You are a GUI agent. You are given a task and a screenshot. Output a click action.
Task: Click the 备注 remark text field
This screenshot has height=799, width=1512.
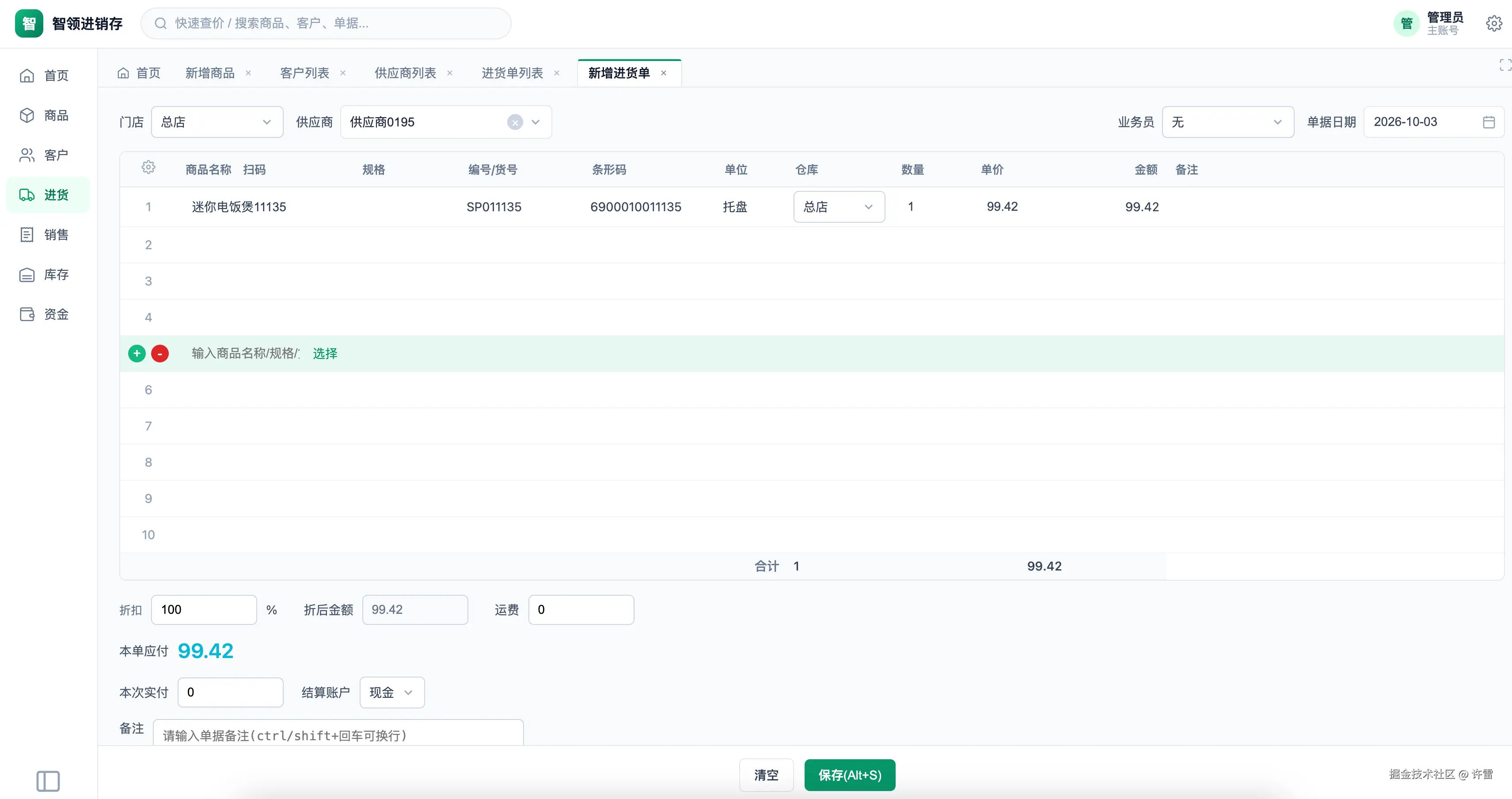click(x=338, y=733)
